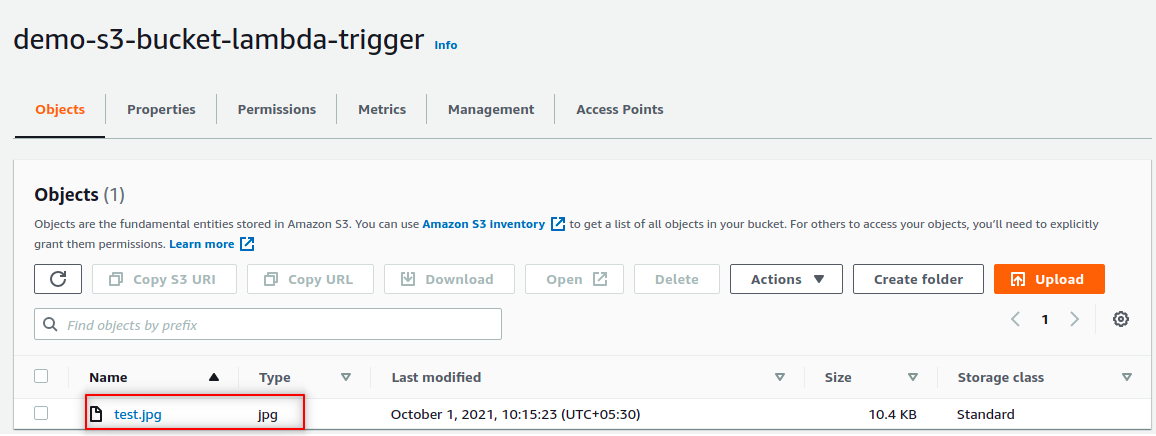This screenshot has height=436, width=1156.
Task: Sort by Size using its column arrow
Action: click(912, 378)
